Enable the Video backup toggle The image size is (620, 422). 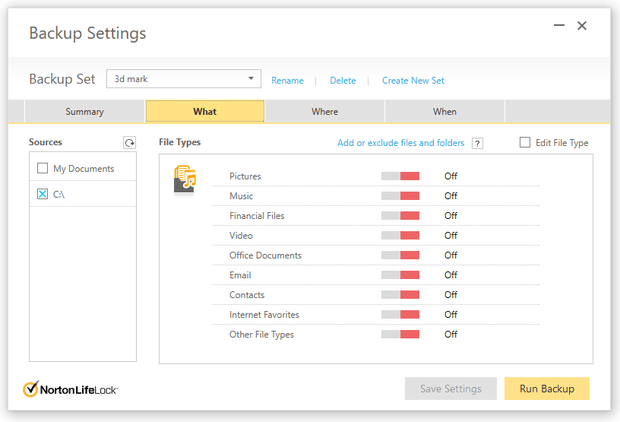[400, 236]
